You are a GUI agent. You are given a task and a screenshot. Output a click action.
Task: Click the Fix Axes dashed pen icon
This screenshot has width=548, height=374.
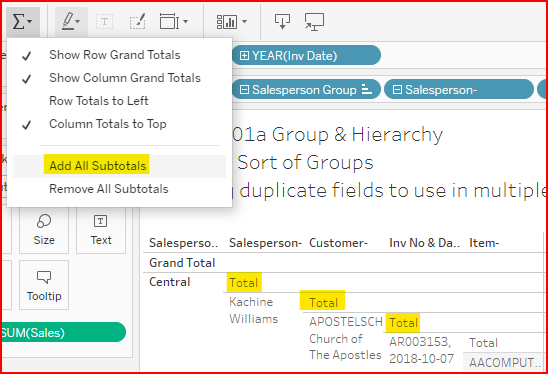pyautogui.click(x=138, y=22)
